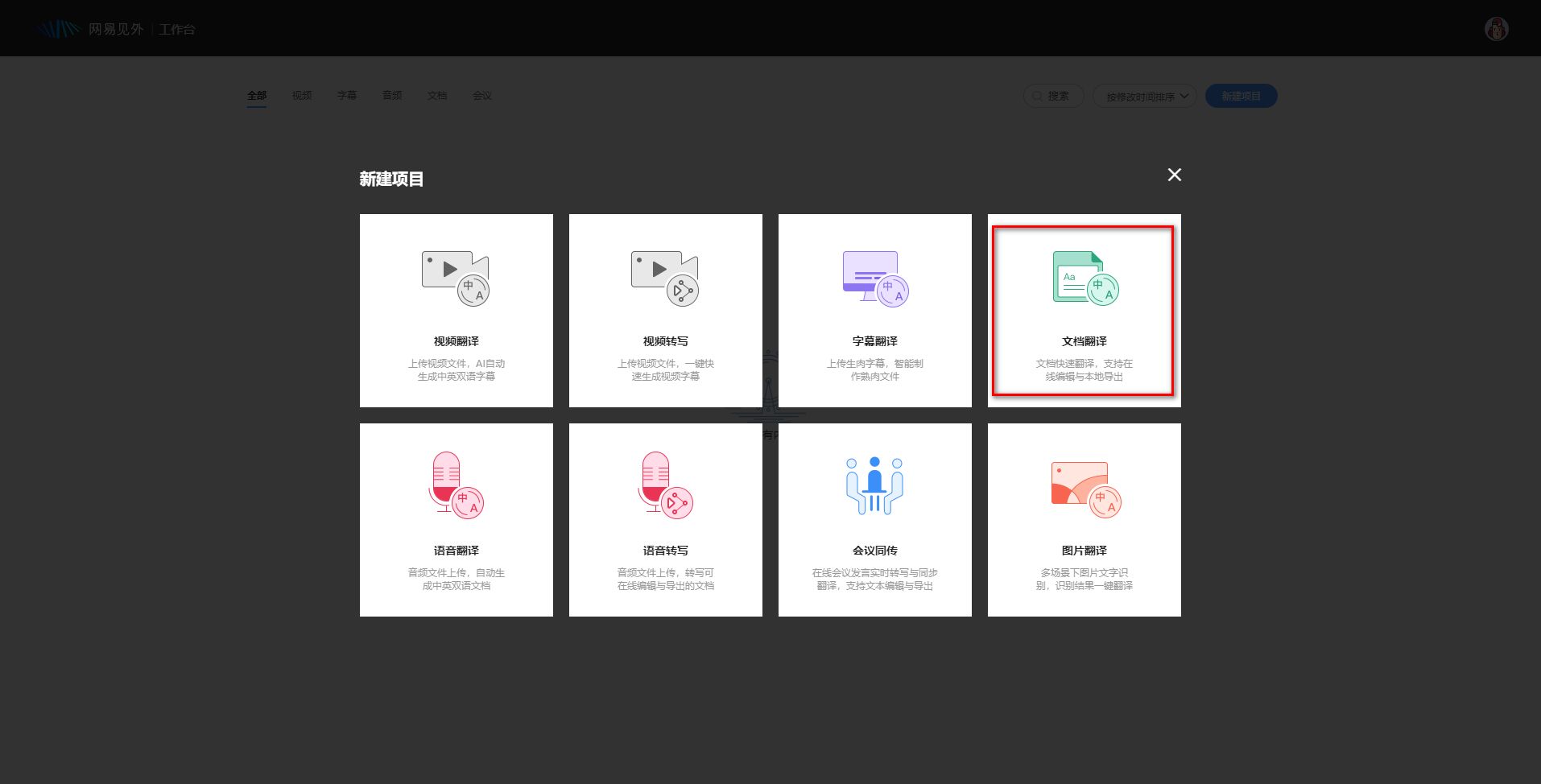Click the 网易见外 logo
This screenshot has height=784, width=1541.
[x=89, y=29]
